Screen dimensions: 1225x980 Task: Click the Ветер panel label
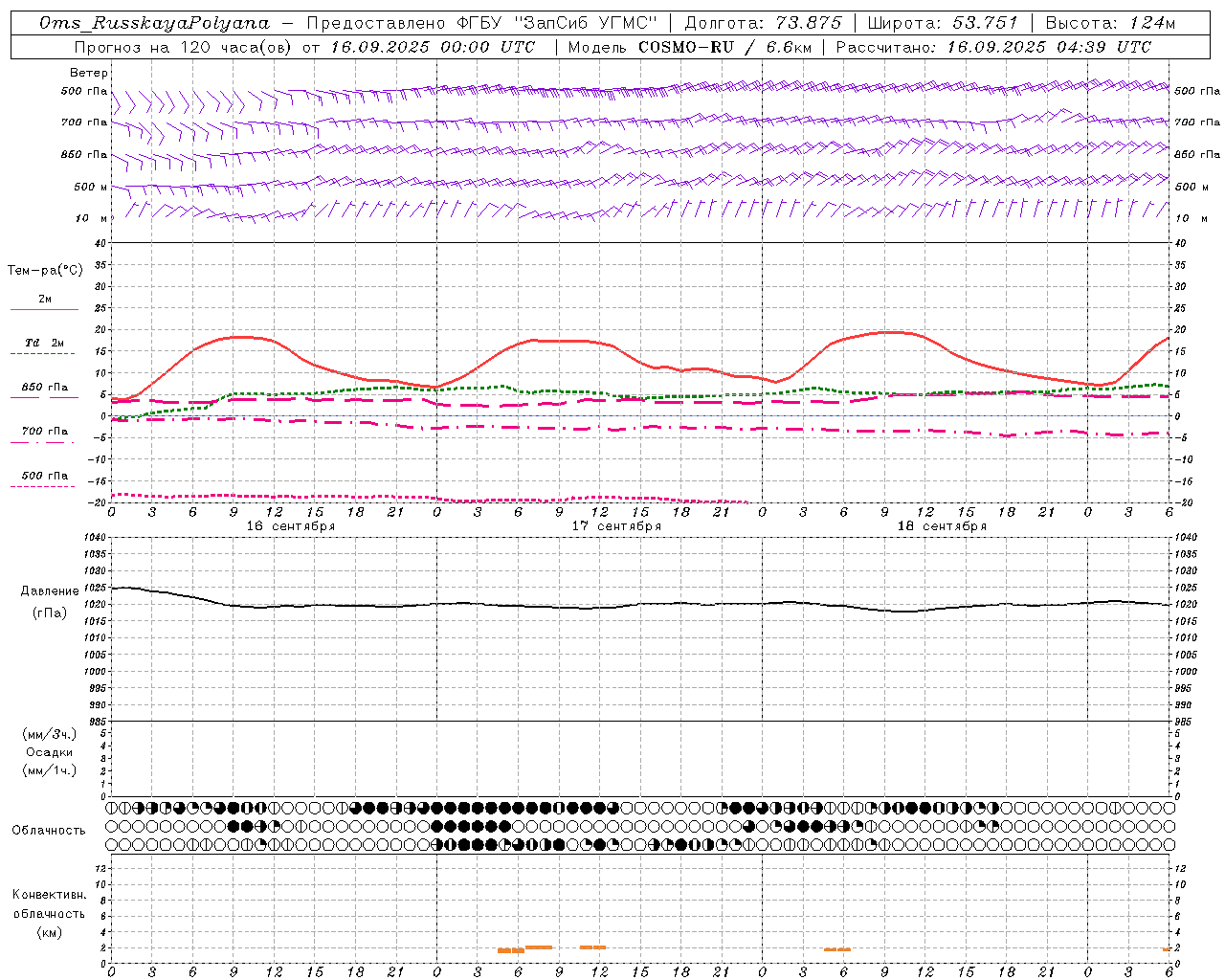pyautogui.click(x=89, y=73)
